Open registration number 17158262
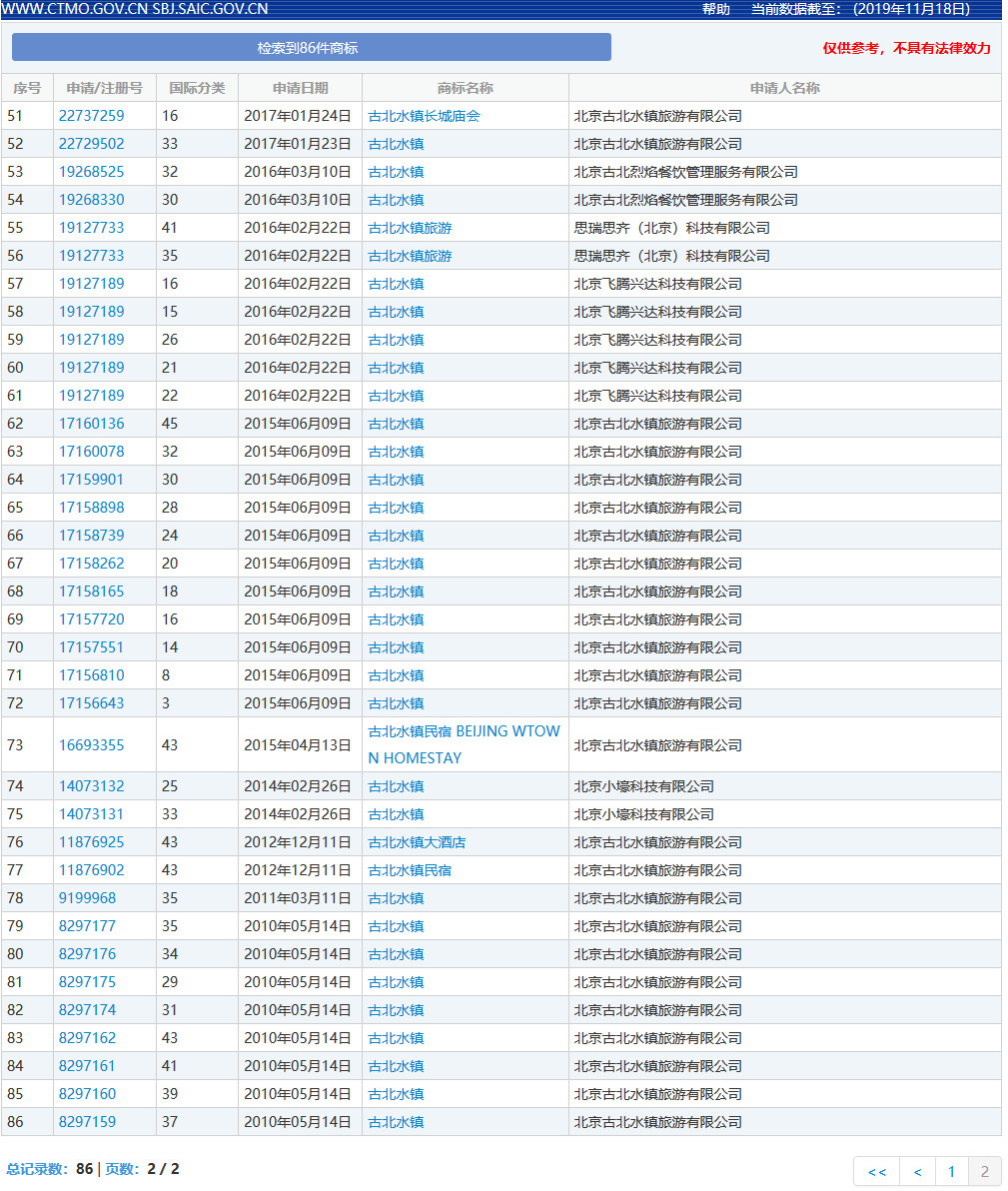Image resolution: width=1008 pixels, height=1191 pixels. pyautogui.click(x=91, y=564)
